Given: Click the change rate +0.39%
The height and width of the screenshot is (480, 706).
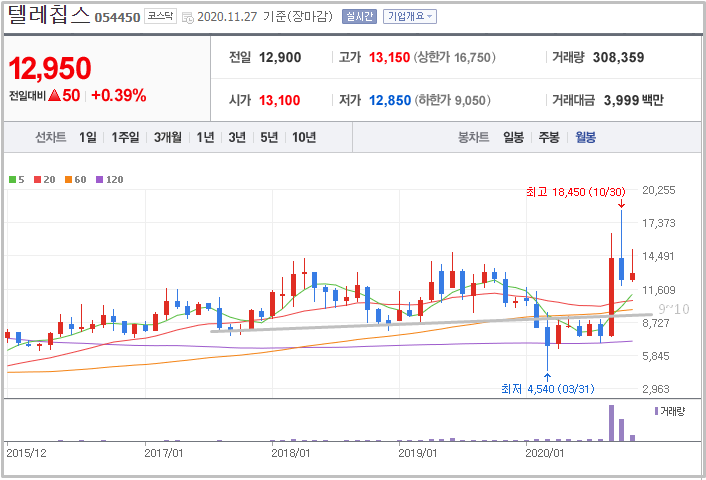Looking at the screenshot, I should (119, 95).
